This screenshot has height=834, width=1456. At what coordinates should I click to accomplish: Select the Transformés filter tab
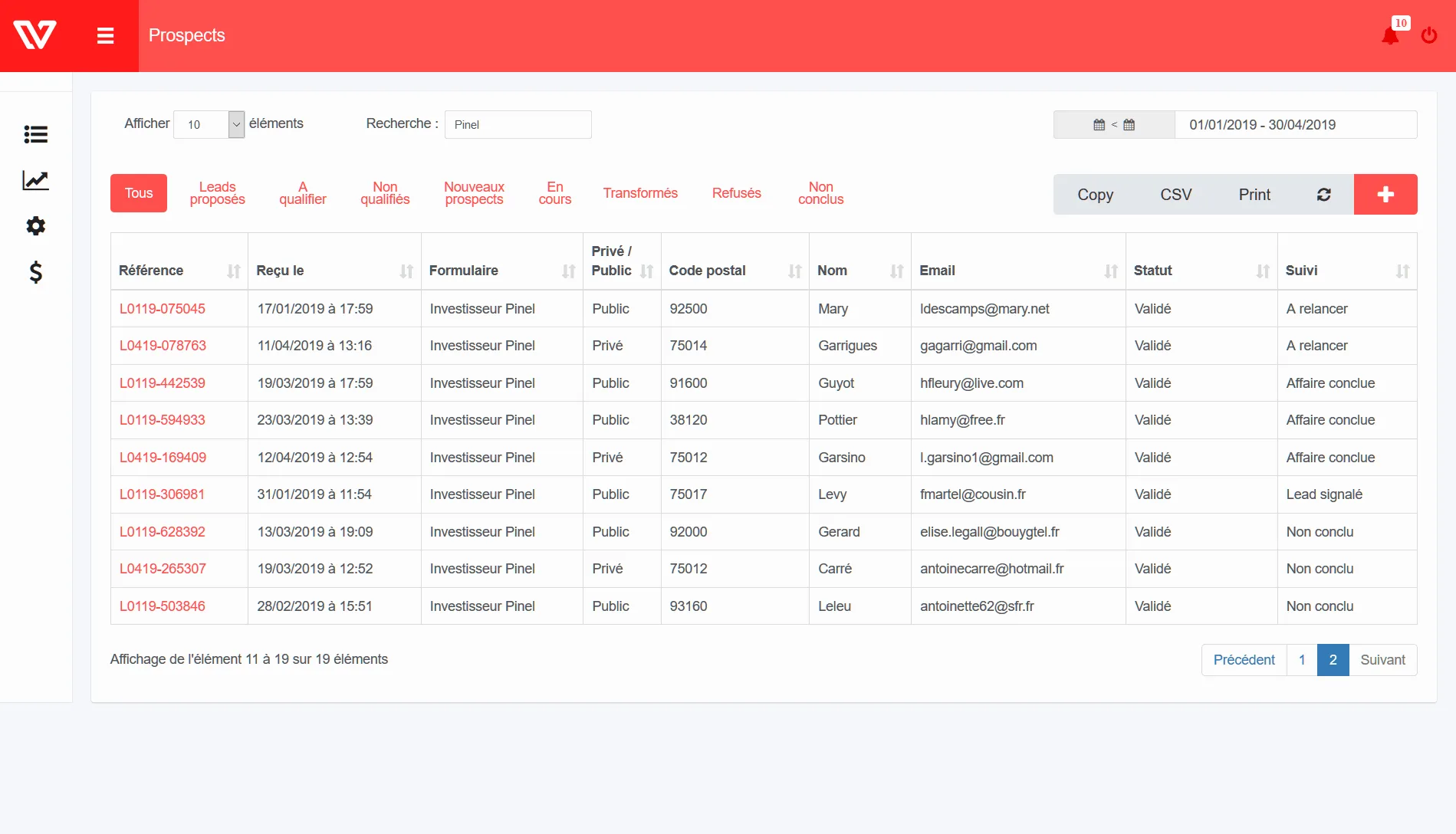pos(640,193)
